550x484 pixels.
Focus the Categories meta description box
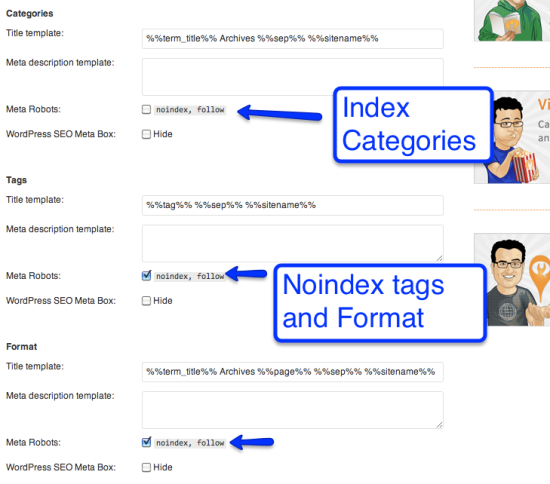293,77
